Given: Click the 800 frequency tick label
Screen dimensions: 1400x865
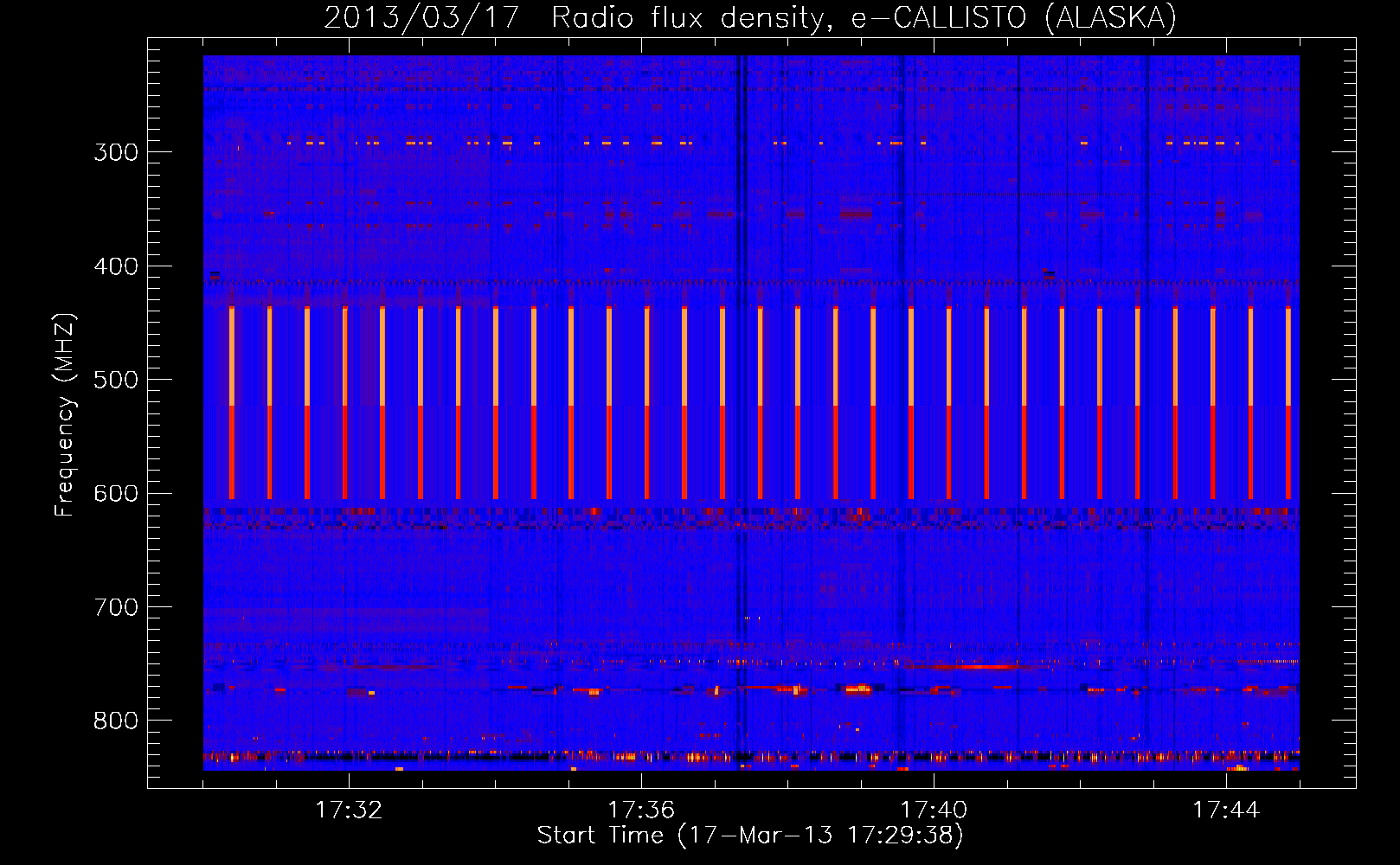Looking at the screenshot, I should coord(116,721).
